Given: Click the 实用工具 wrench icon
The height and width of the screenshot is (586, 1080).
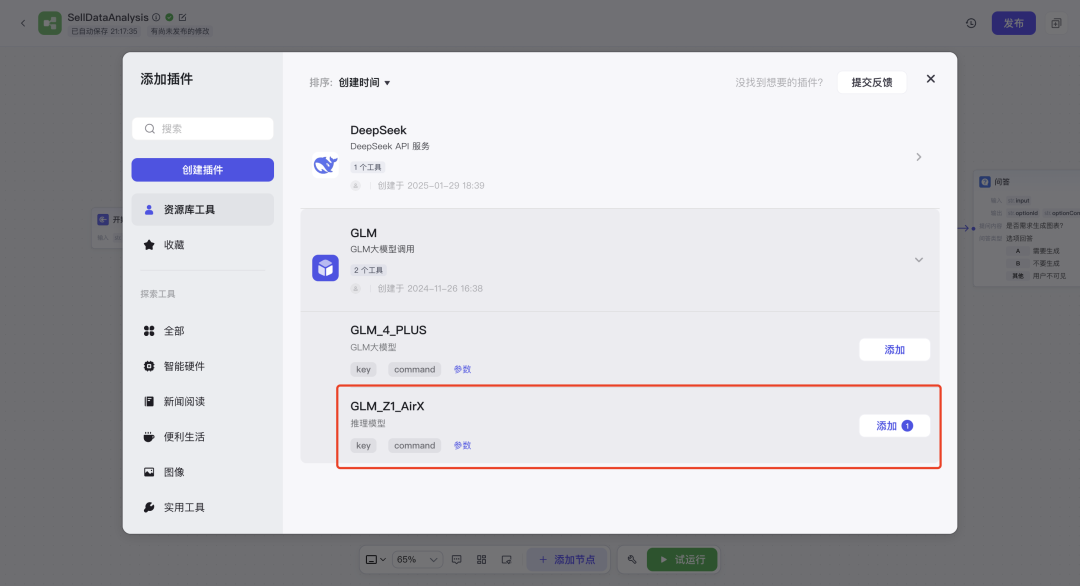Looking at the screenshot, I should (x=149, y=507).
